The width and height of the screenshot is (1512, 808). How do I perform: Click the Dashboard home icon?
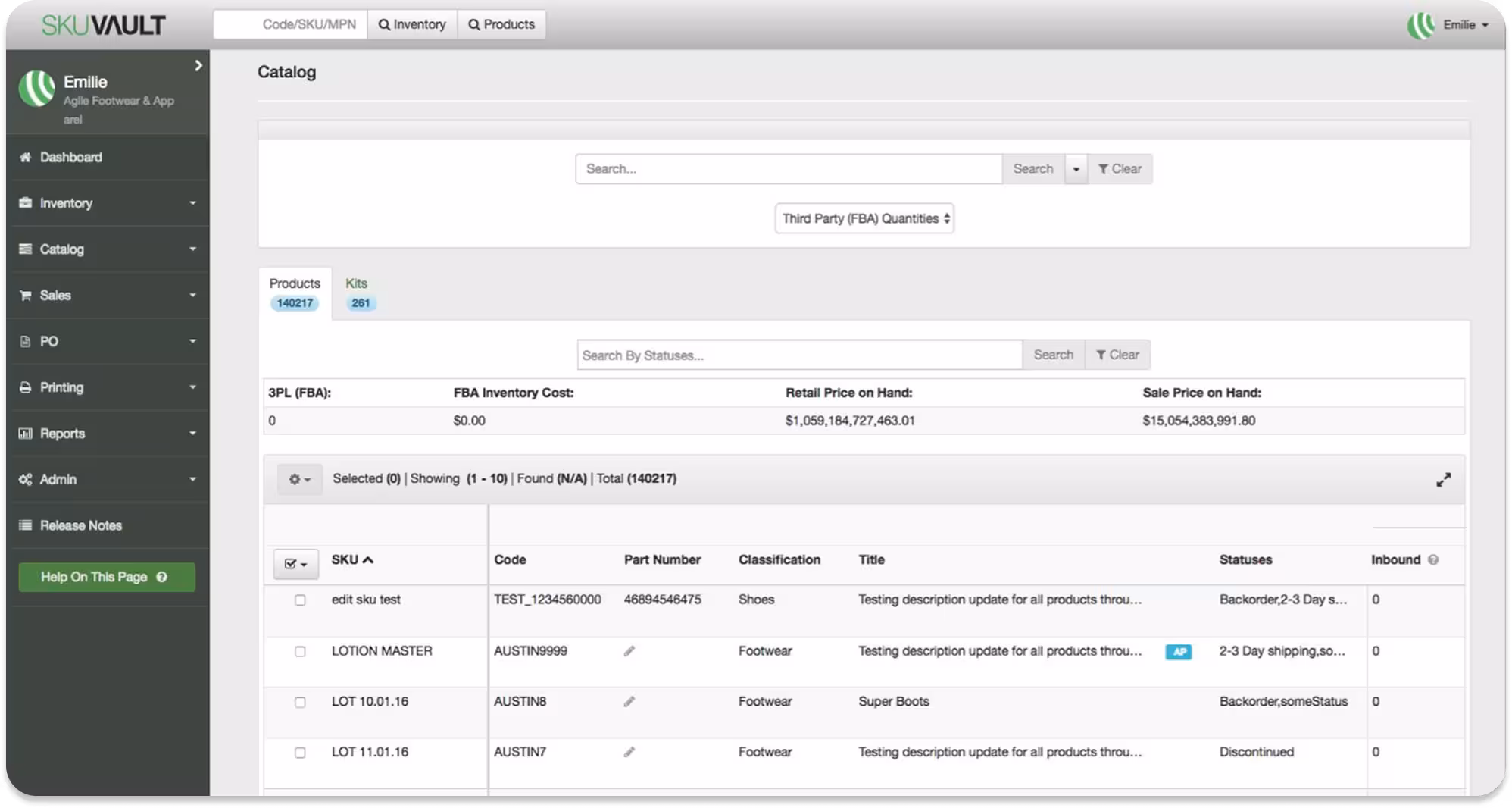tap(25, 157)
